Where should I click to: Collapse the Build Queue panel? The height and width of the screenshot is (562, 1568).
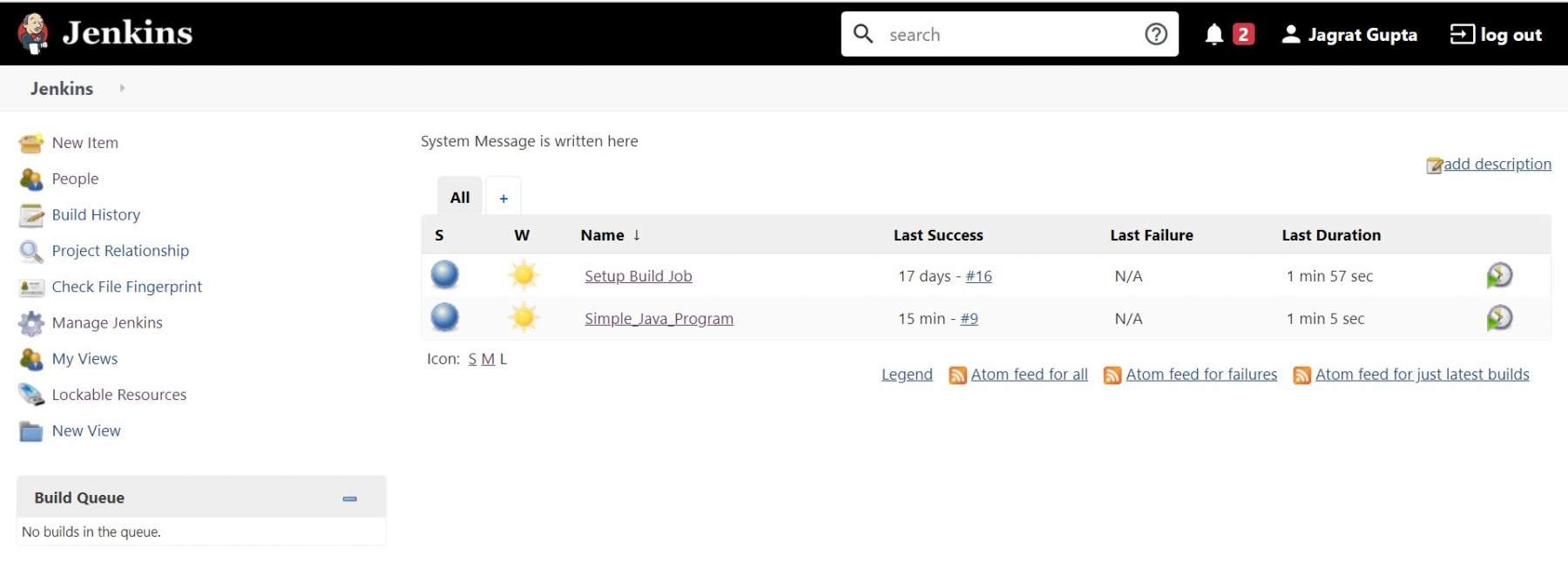(350, 498)
